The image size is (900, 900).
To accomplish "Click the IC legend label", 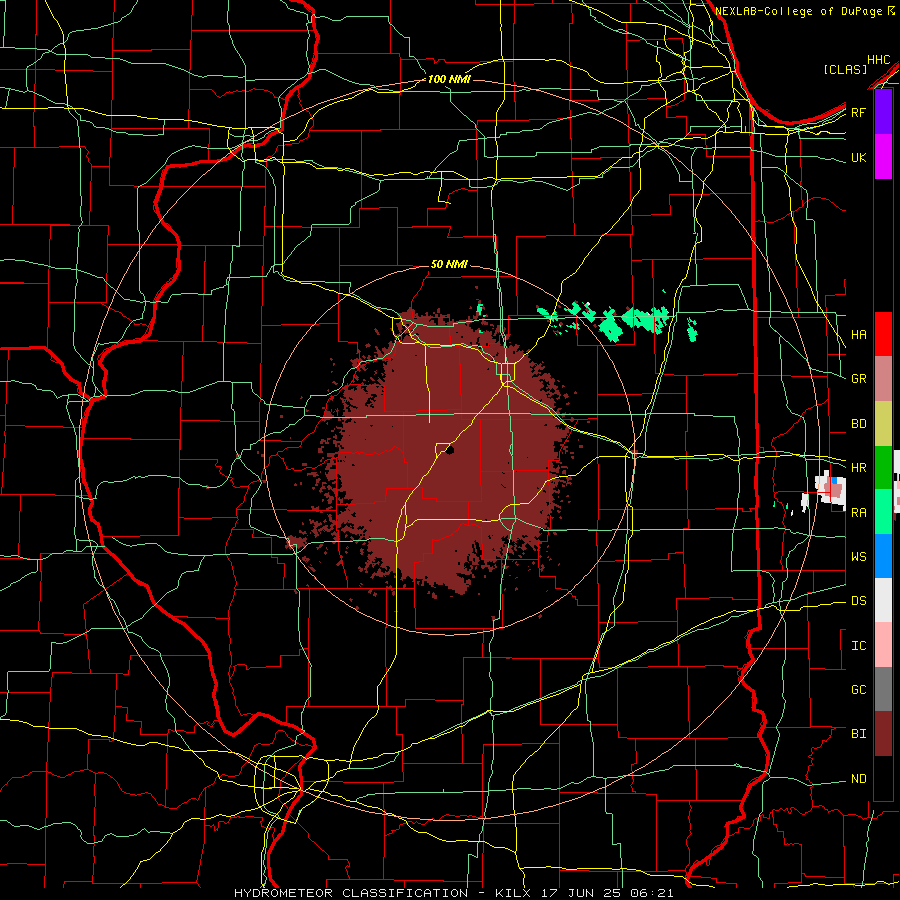I will pos(858,646).
